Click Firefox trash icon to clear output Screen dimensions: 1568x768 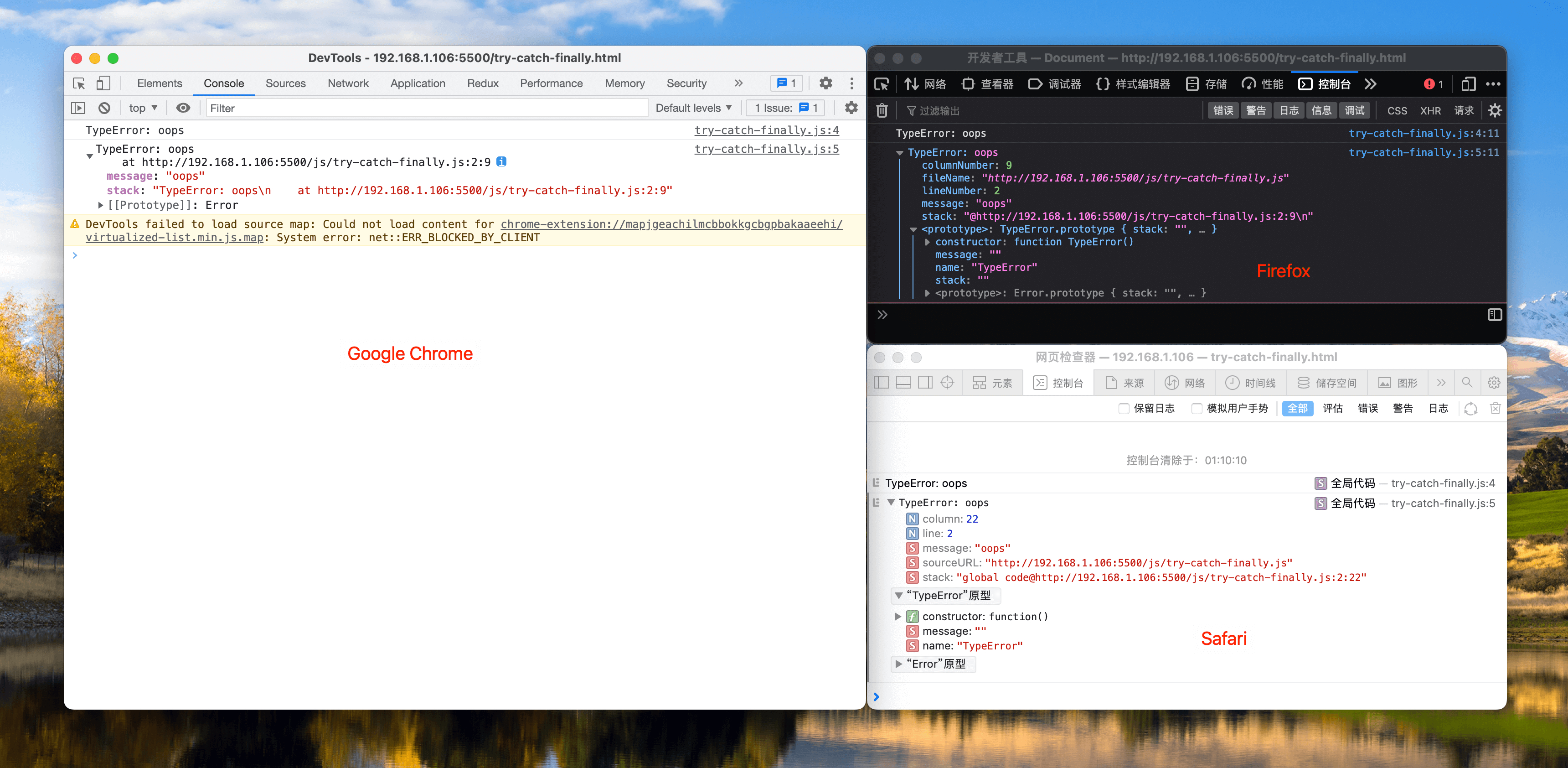882,110
